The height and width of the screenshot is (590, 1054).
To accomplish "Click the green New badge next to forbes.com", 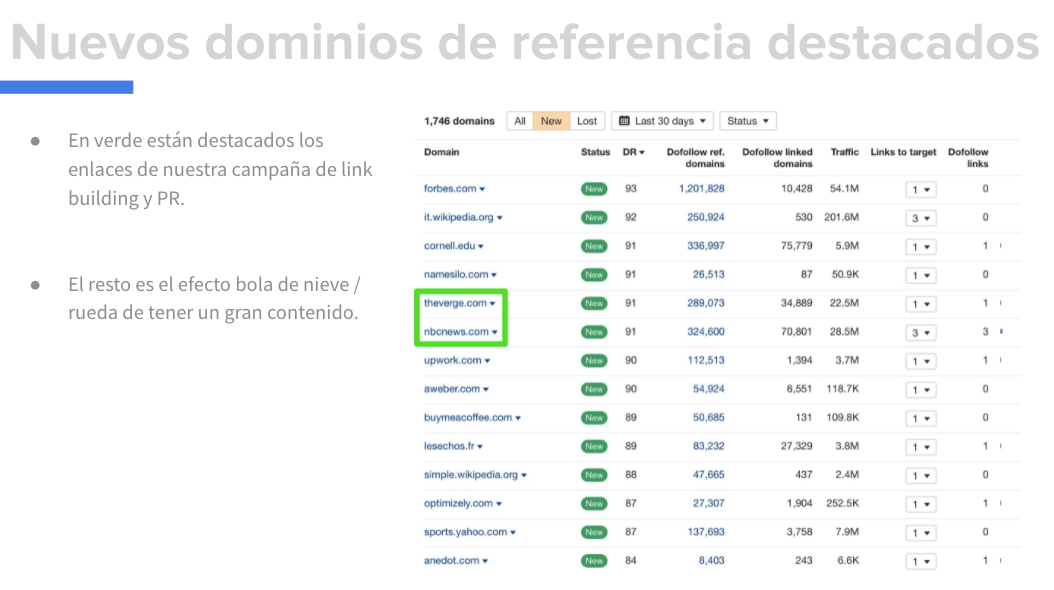I will coord(593,188).
